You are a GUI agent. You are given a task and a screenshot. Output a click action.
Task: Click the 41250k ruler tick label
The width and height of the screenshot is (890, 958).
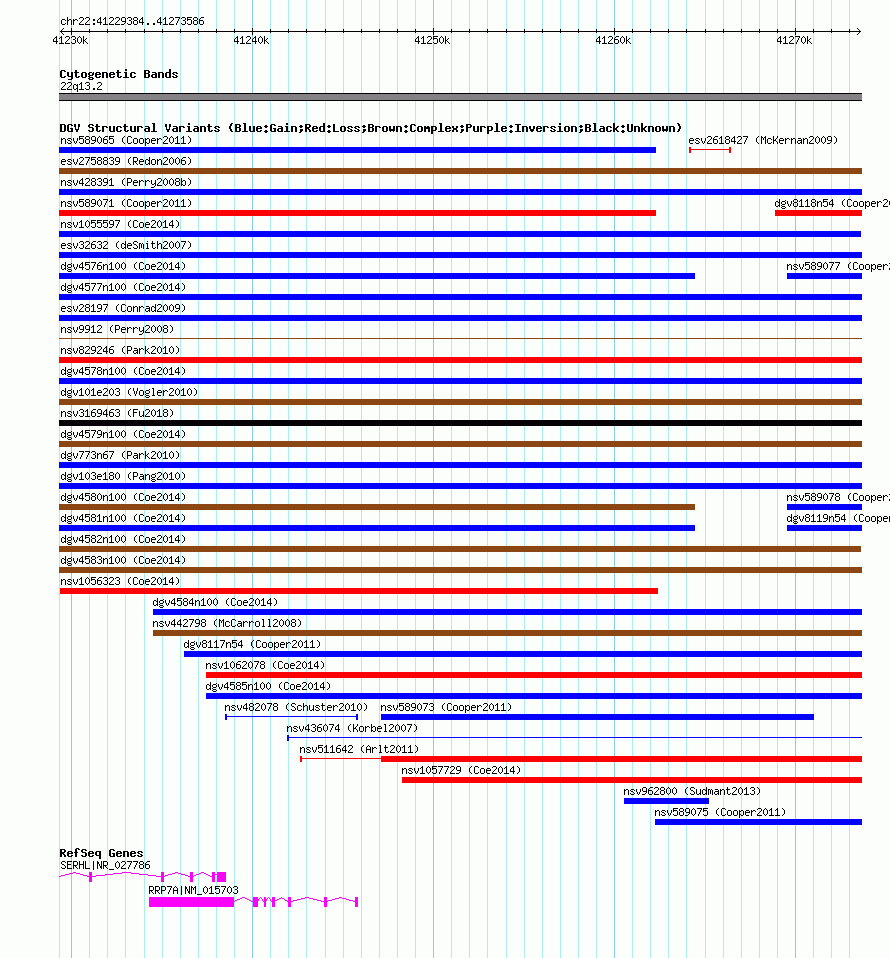click(432, 40)
